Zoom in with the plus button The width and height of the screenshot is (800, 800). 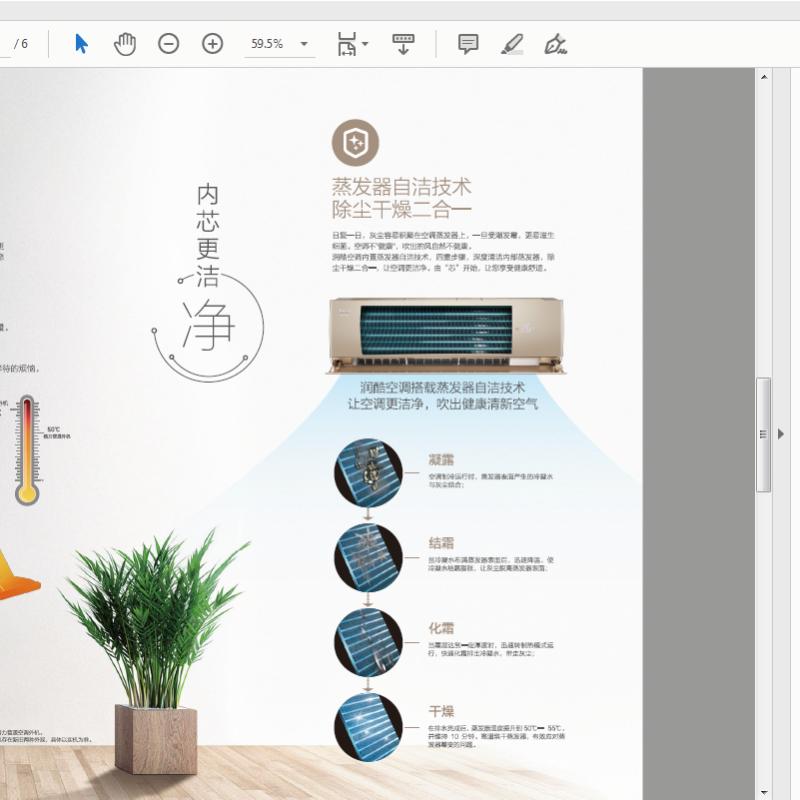point(212,44)
